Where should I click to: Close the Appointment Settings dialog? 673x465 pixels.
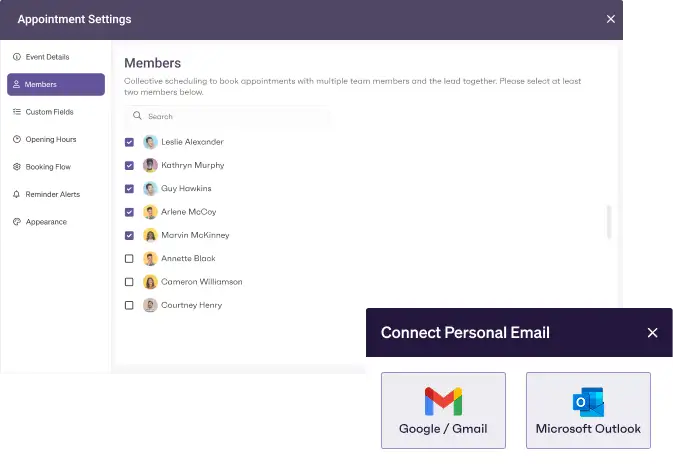point(611,19)
